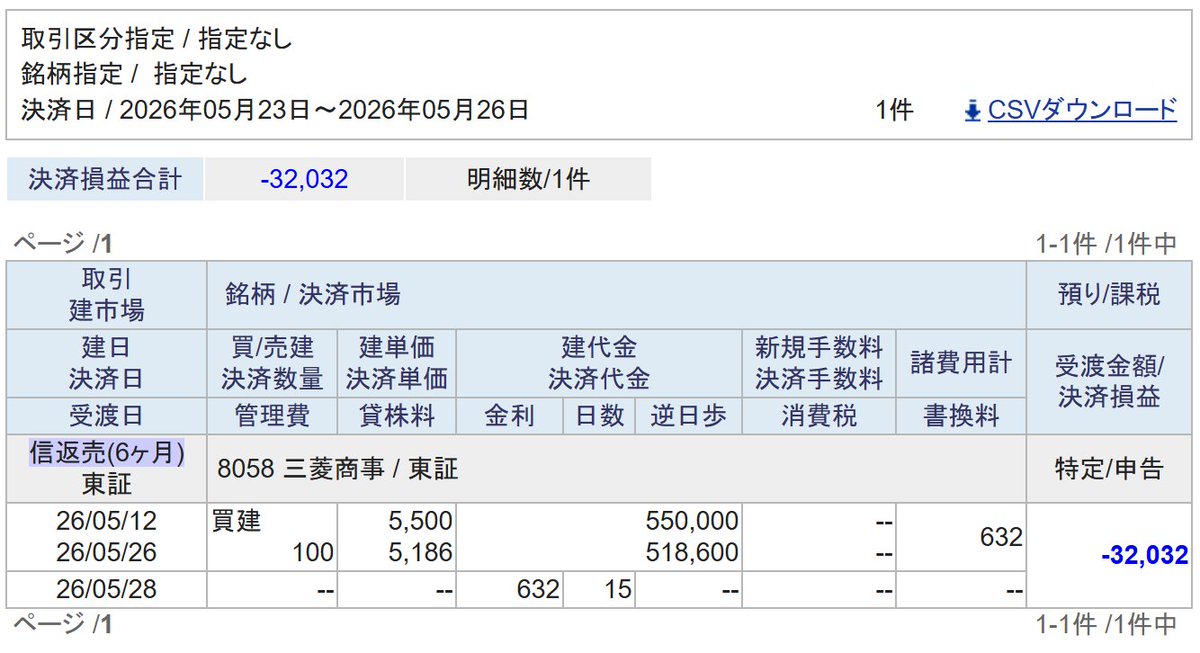1200x653 pixels.
Task: Click the 書換料 header cell
Action: 961,416
